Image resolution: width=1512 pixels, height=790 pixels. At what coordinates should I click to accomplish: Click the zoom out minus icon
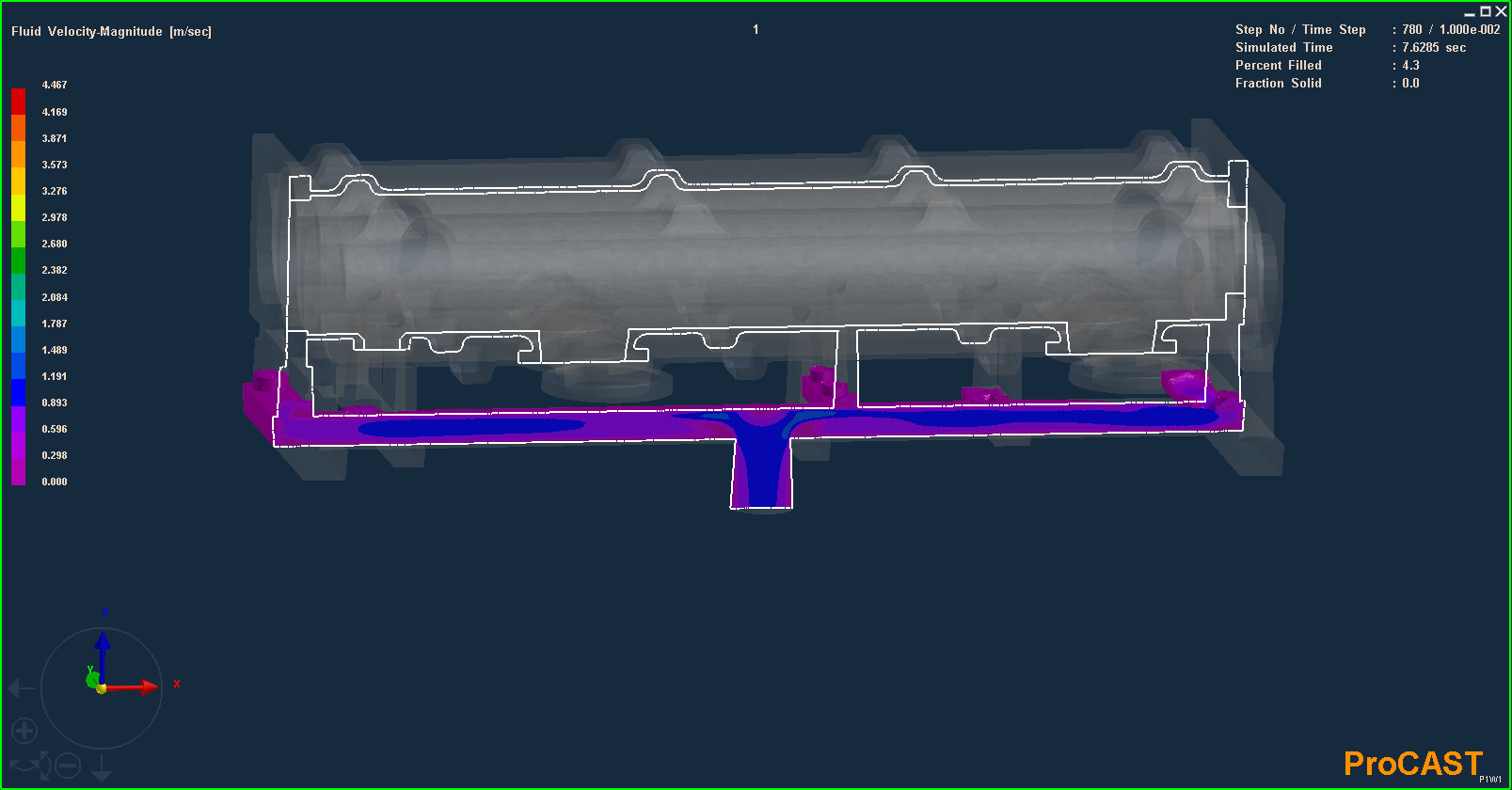pyautogui.click(x=68, y=766)
